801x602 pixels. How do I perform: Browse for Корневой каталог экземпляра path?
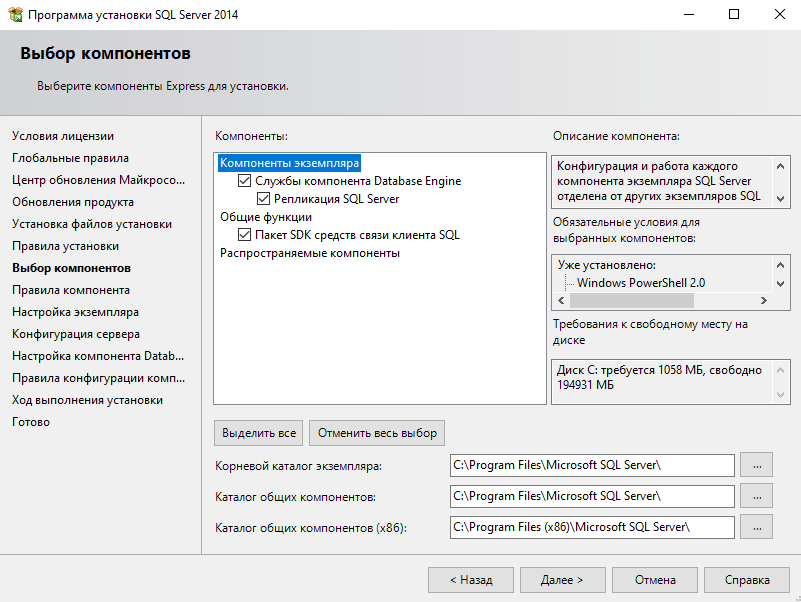(x=757, y=465)
